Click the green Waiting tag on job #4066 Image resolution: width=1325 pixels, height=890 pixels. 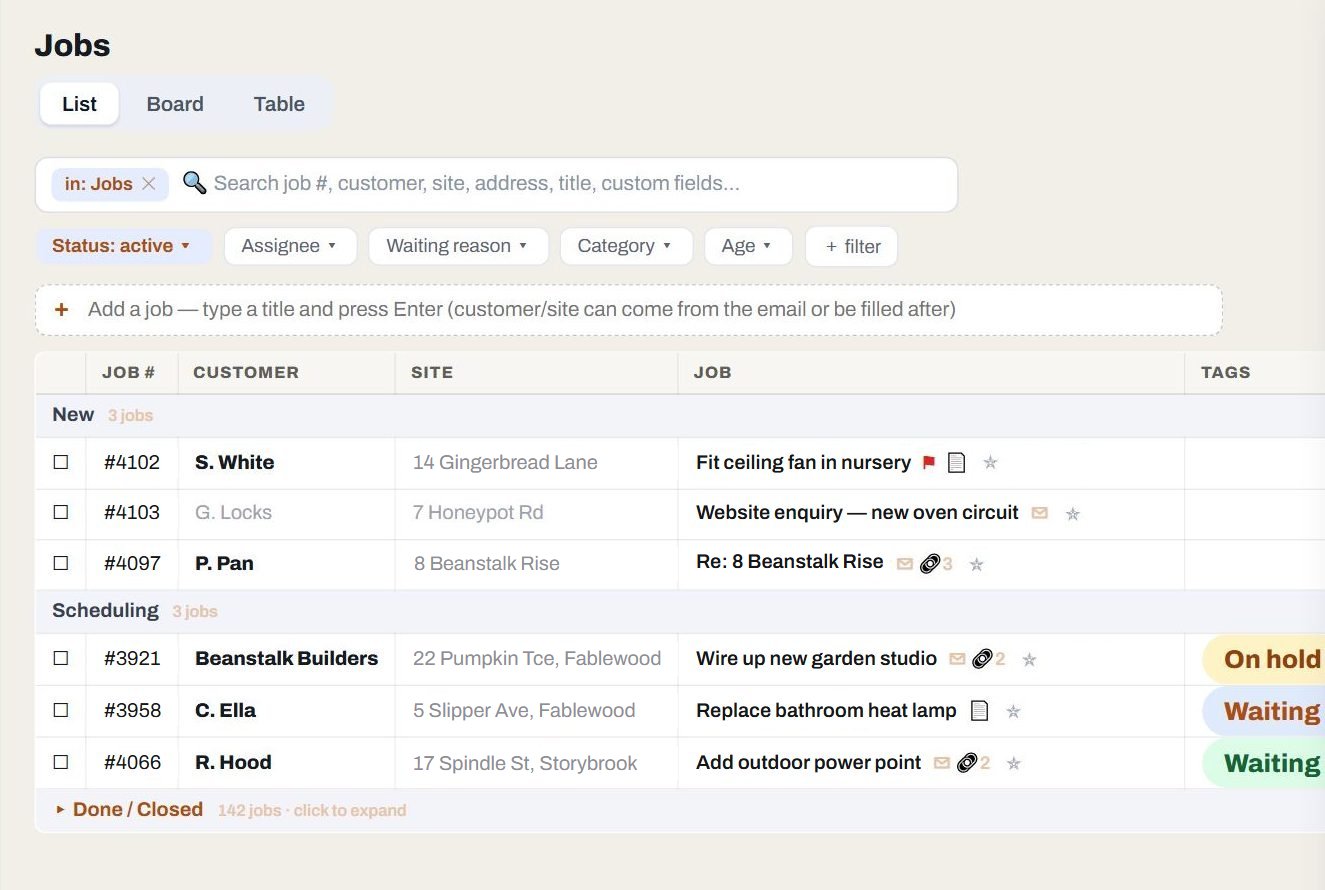(1264, 763)
